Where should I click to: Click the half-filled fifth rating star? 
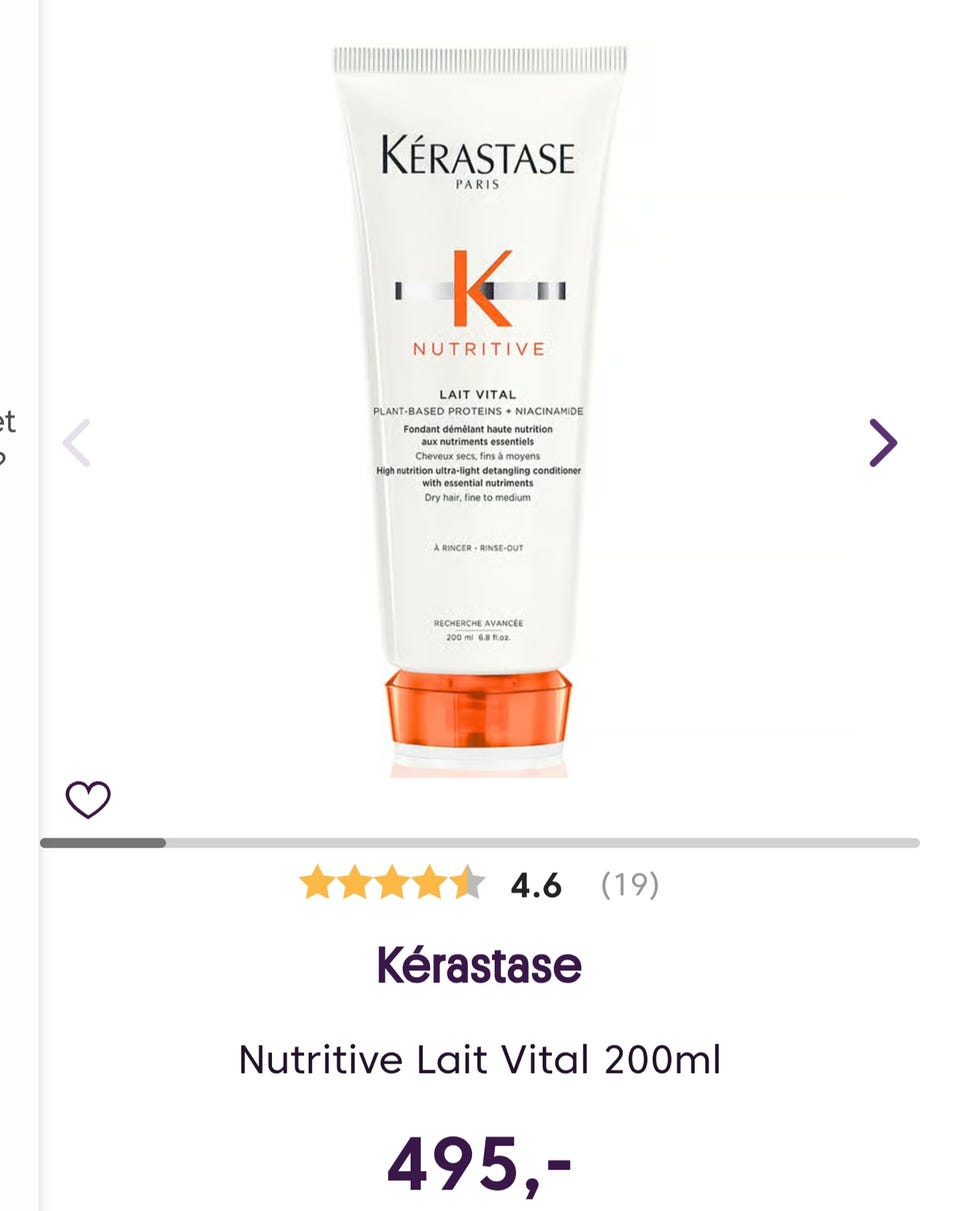(x=468, y=883)
